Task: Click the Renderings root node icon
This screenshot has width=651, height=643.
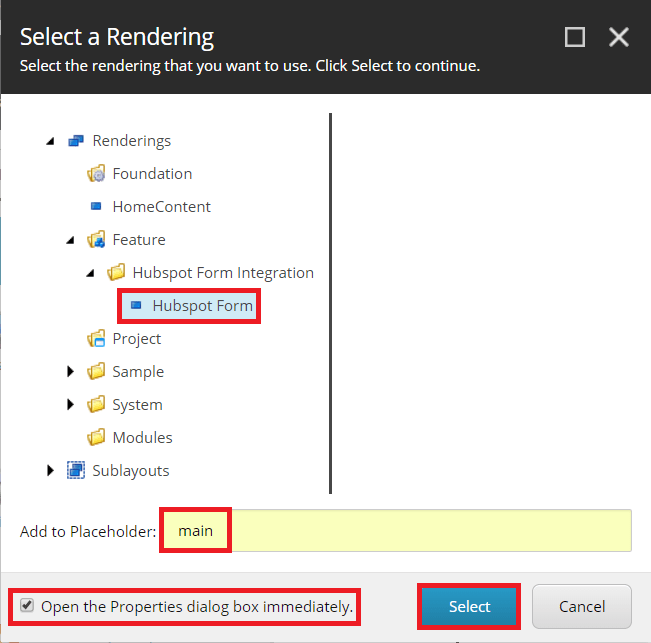Action: pyautogui.click(x=76, y=141)
